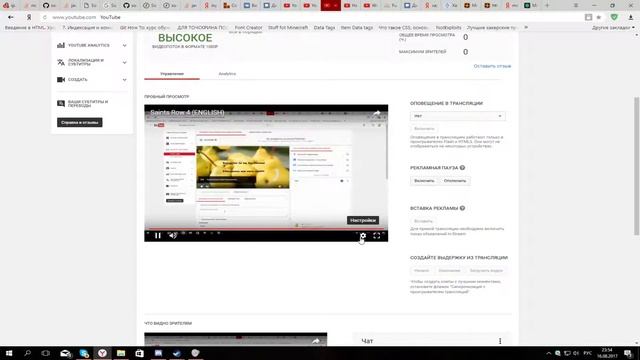Show hidden system tray icons
The image size is (640, 360).
(549, 353)
